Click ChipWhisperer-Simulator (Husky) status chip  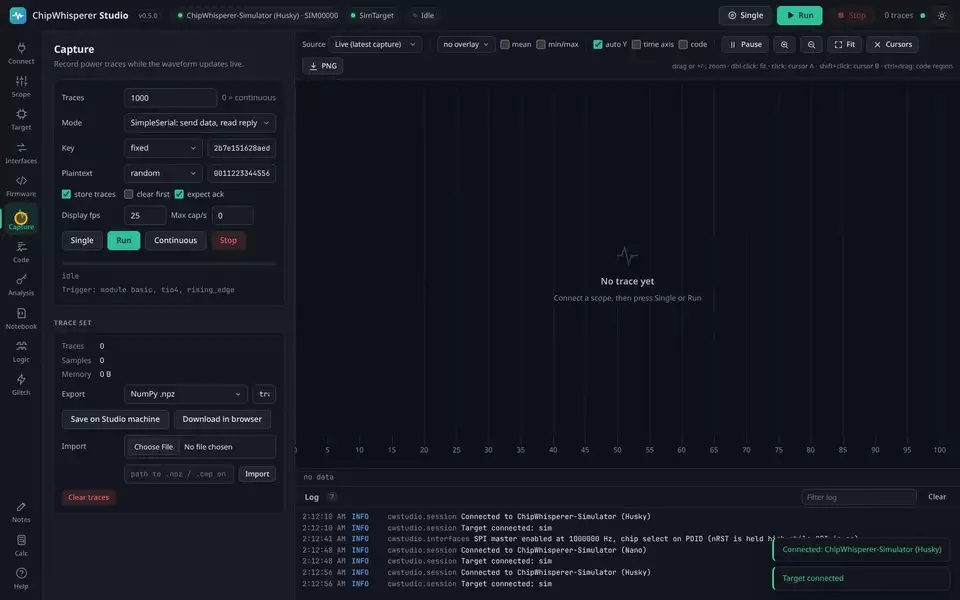click(x=257, y=15)
